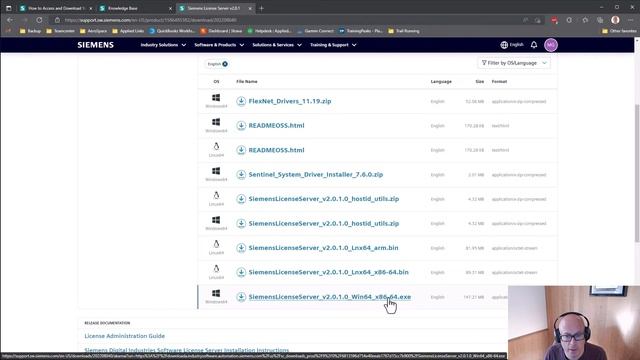640x360 pixels.
Task: Click the Siemens logo
Action: tap(96, 45)
